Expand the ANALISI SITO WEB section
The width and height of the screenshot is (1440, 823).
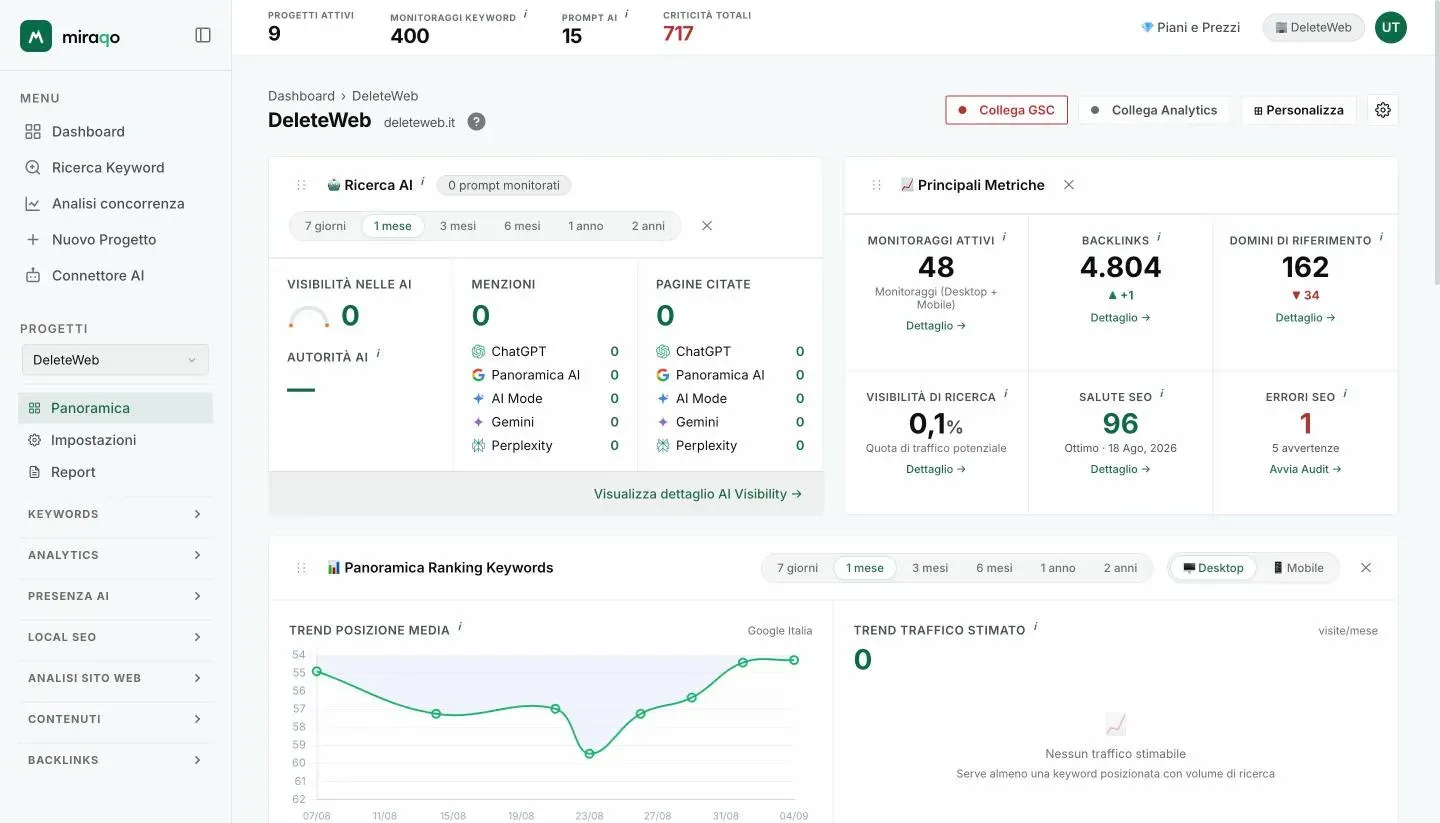click(115, 678)
